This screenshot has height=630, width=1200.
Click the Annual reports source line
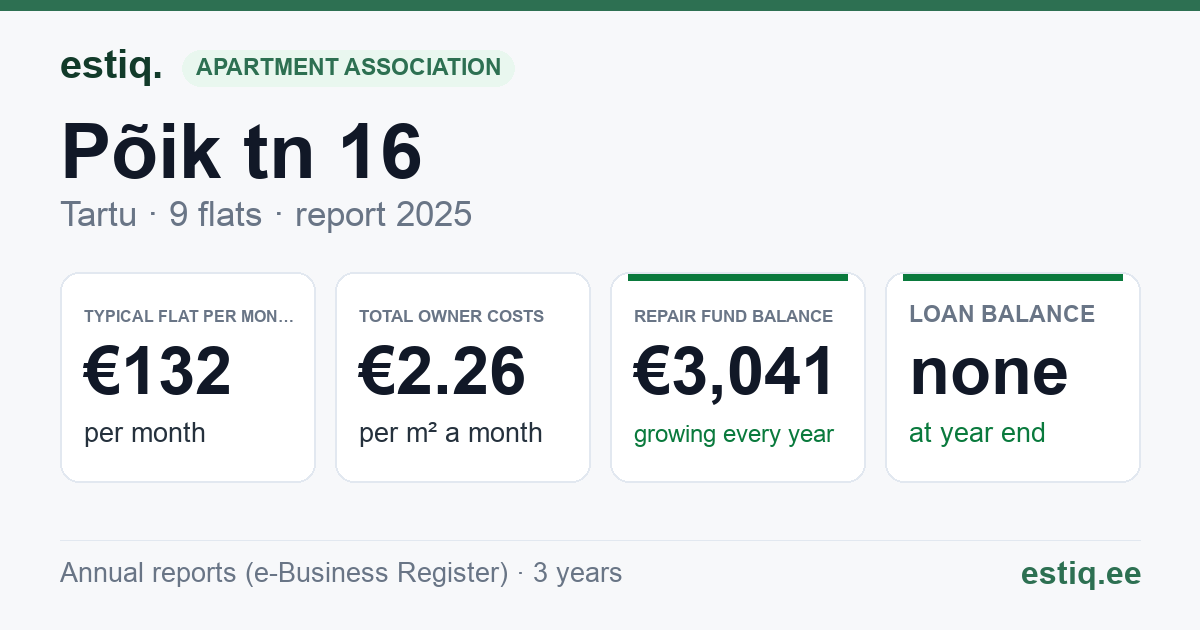341,573
